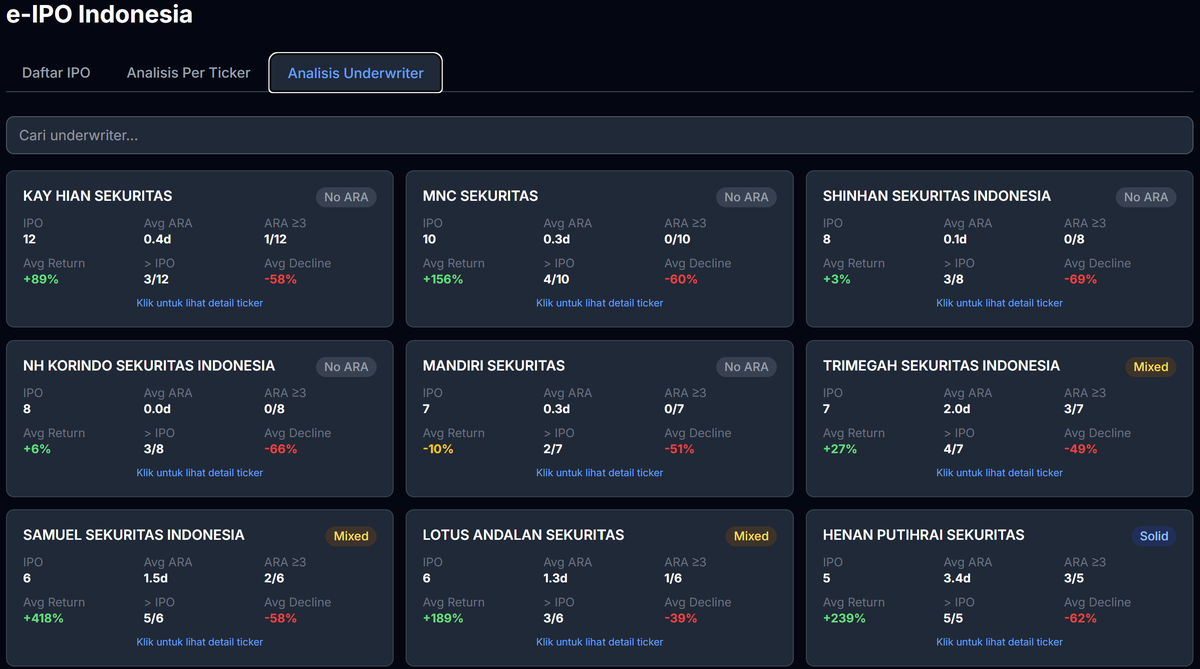Click the HENAN PUTIHRAI SEKURITAS card title
This screenshot has height=669, width=1200.
[x=924, y=535]
